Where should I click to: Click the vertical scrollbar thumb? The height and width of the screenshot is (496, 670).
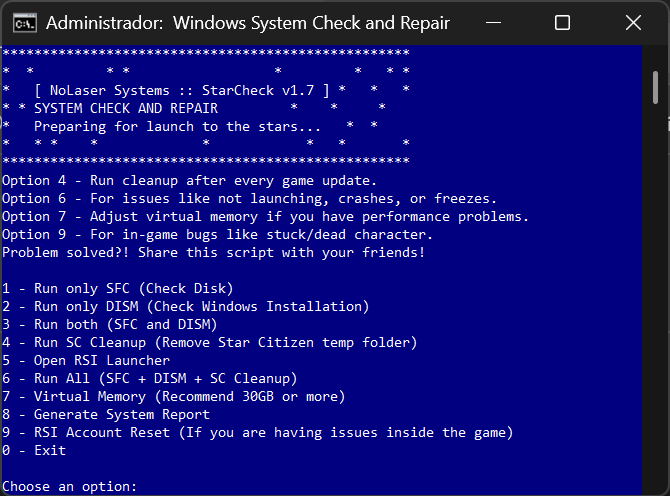pyautogui.click(x=655, y=88)
